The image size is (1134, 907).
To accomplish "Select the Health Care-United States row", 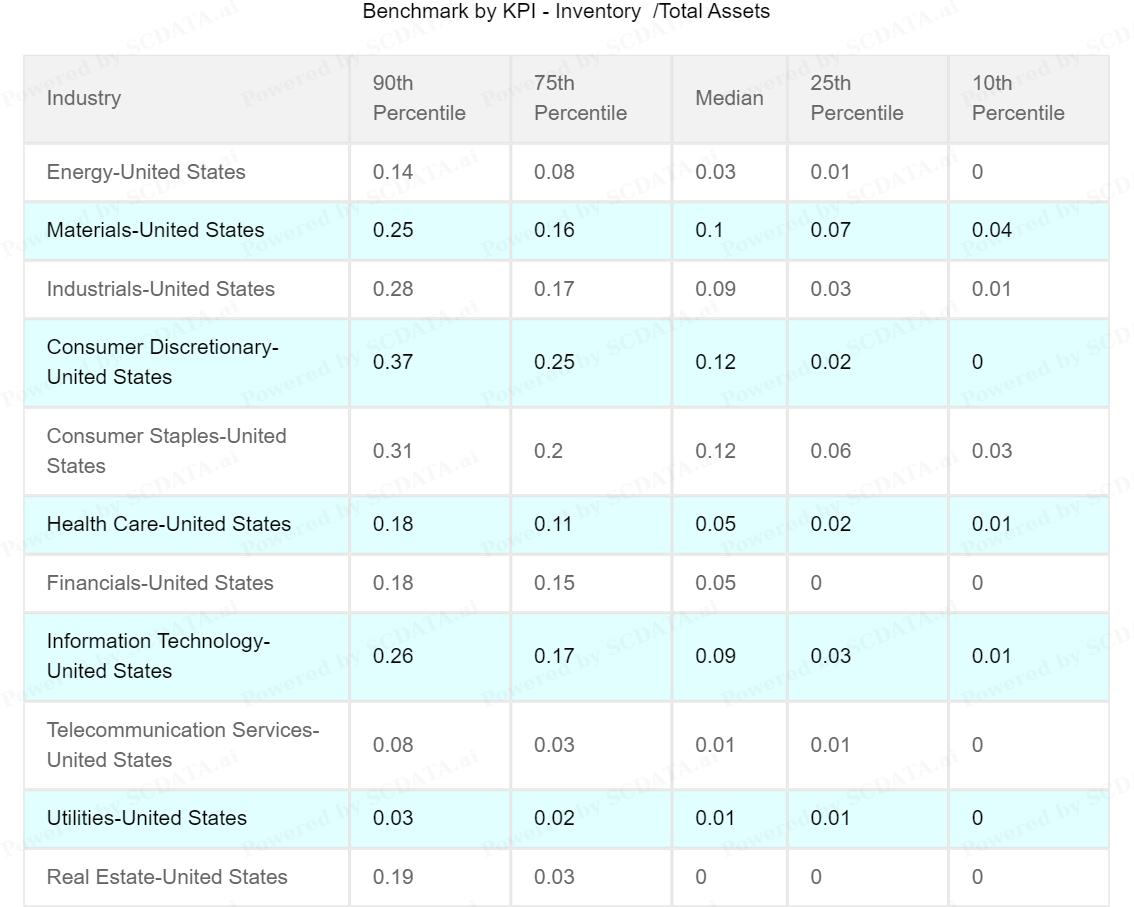I will click(168, 524).
